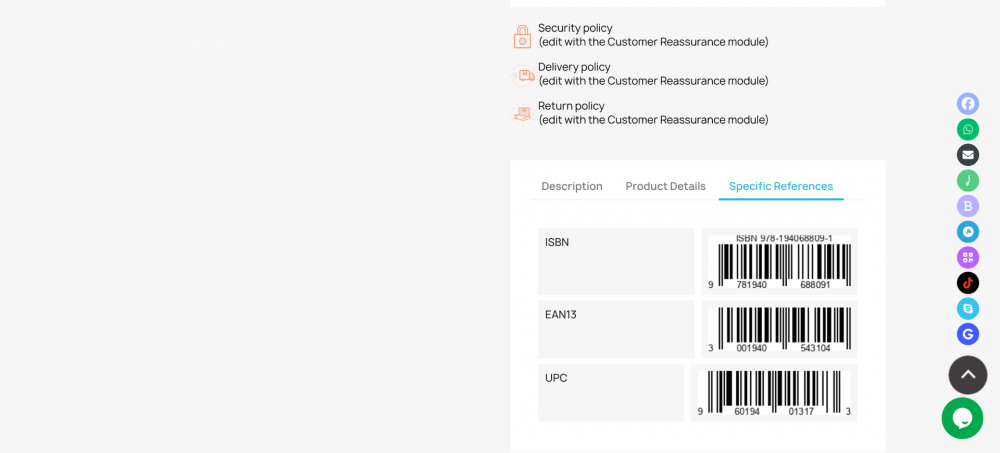Open the Skype contact icon
1000x453 pixels.
pyautogui.click(x=968, y=308)
